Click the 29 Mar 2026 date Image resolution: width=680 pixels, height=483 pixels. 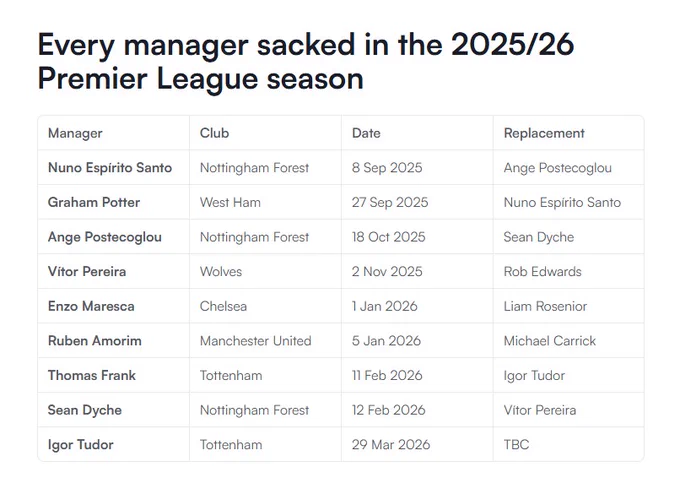pos(391,445)
